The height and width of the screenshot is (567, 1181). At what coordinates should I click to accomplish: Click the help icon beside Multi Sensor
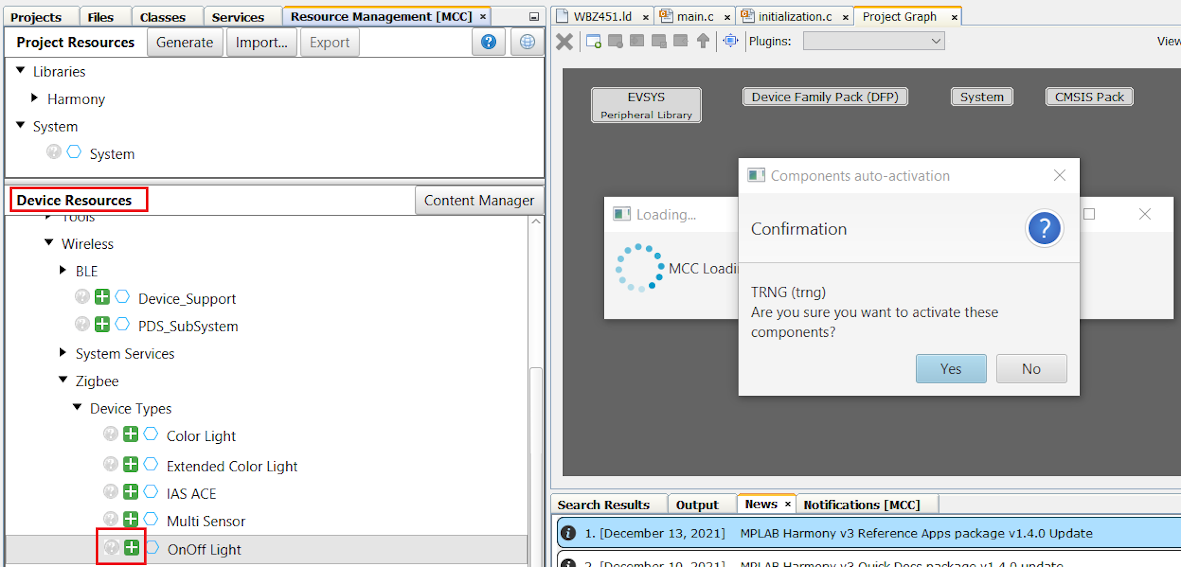(x=111, y=520)
